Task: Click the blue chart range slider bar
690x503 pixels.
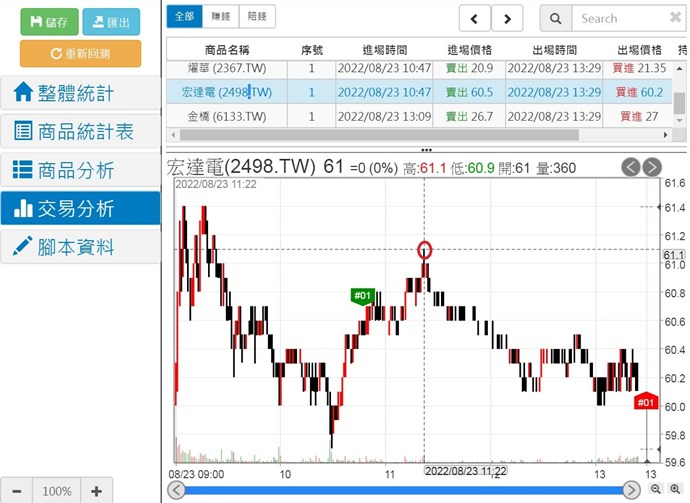Action: [x=404, y=490]
